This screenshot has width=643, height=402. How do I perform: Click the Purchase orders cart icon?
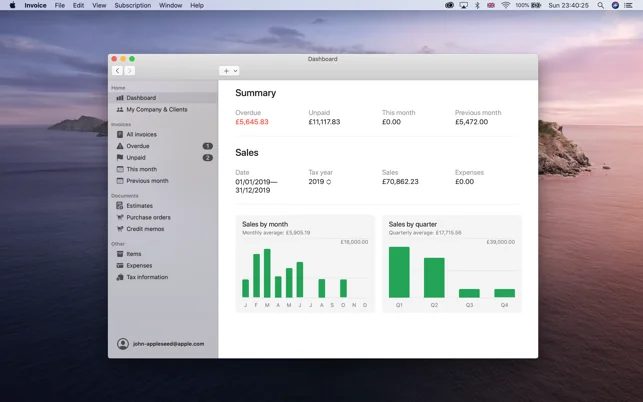120,217
